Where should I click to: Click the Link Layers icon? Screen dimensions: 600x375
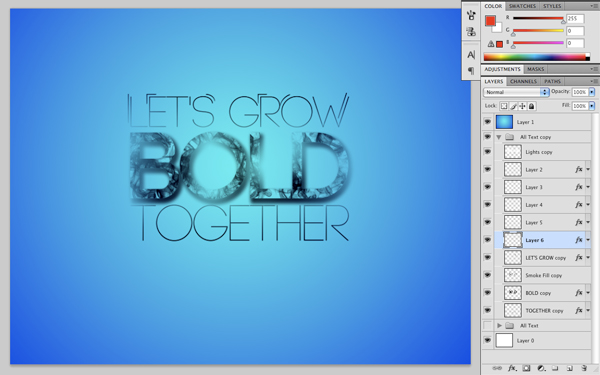[497, 368]
